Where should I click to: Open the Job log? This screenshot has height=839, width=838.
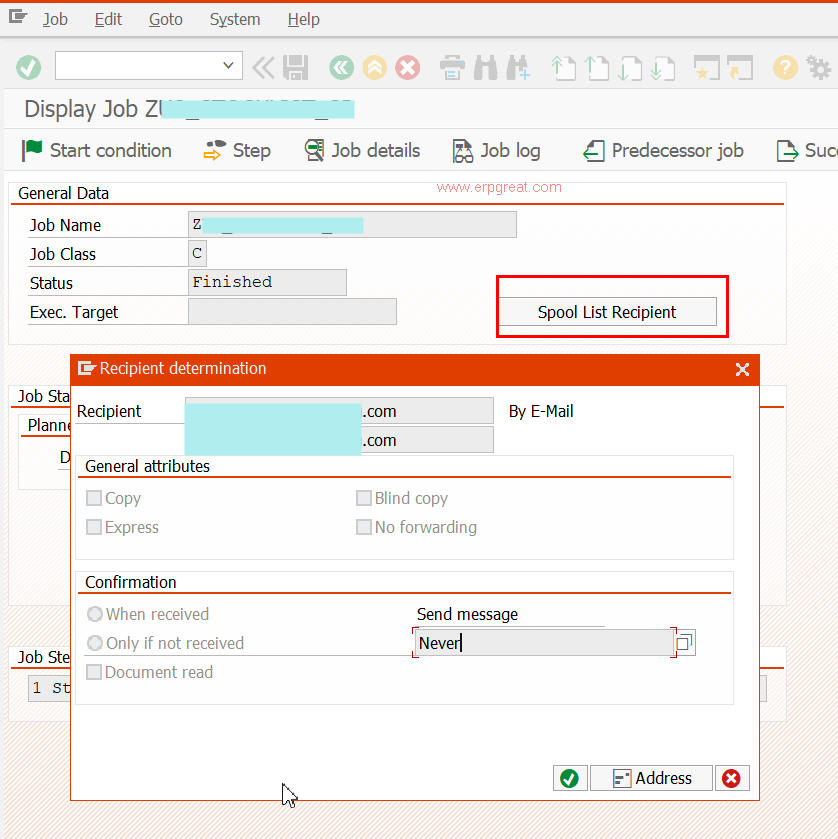pos(497,150)
